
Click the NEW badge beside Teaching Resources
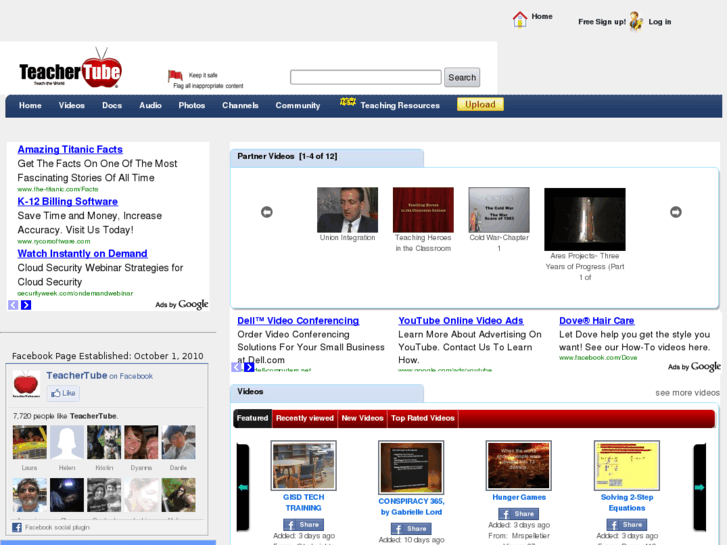coord(347,101)
